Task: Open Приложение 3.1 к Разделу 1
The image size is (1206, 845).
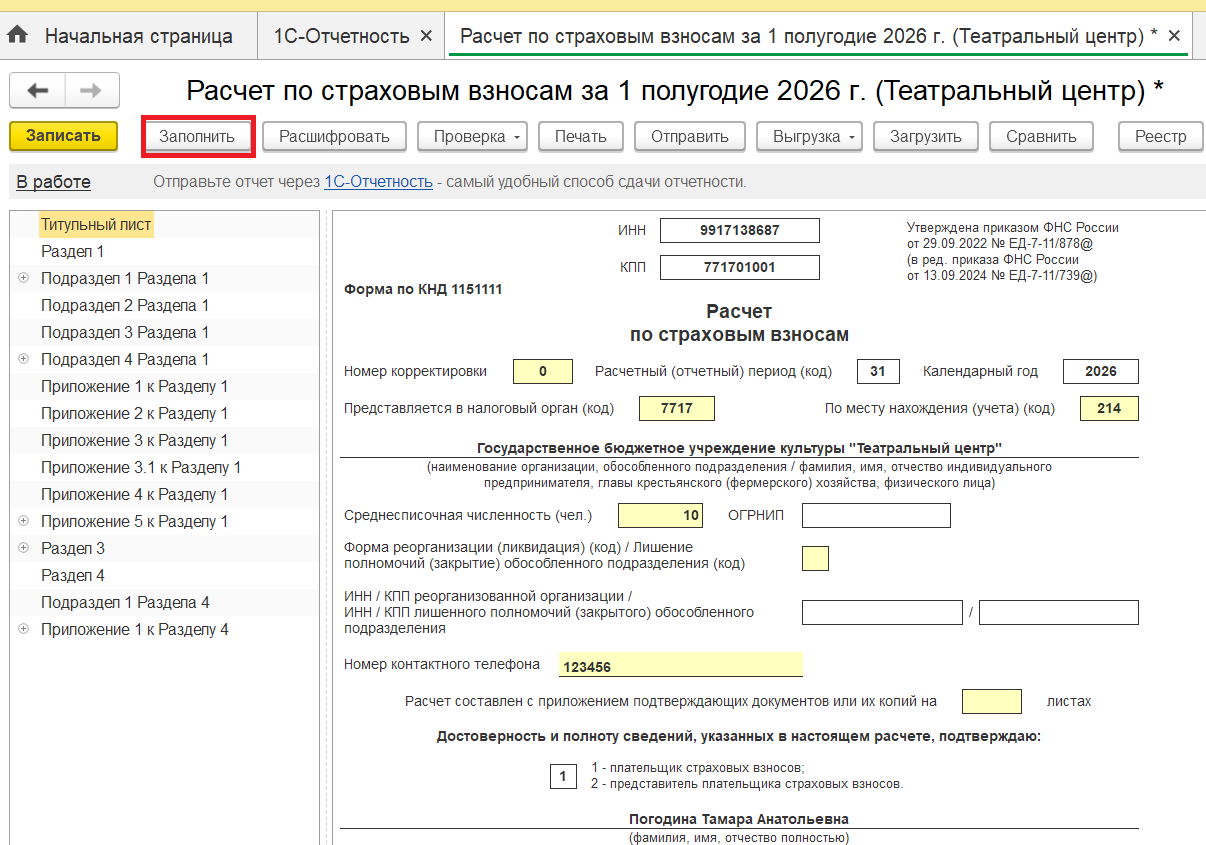Action: [x=141, y=467]
